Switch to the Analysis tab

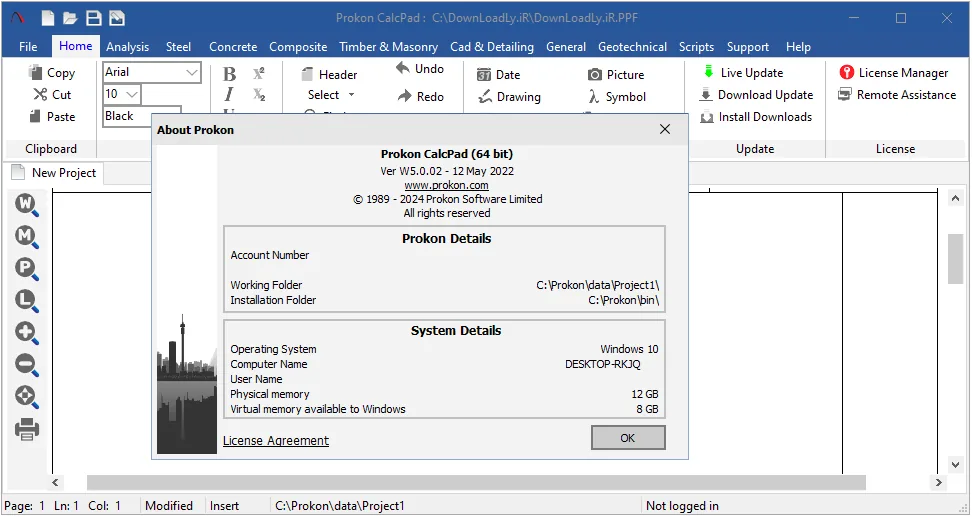(127, 46)
